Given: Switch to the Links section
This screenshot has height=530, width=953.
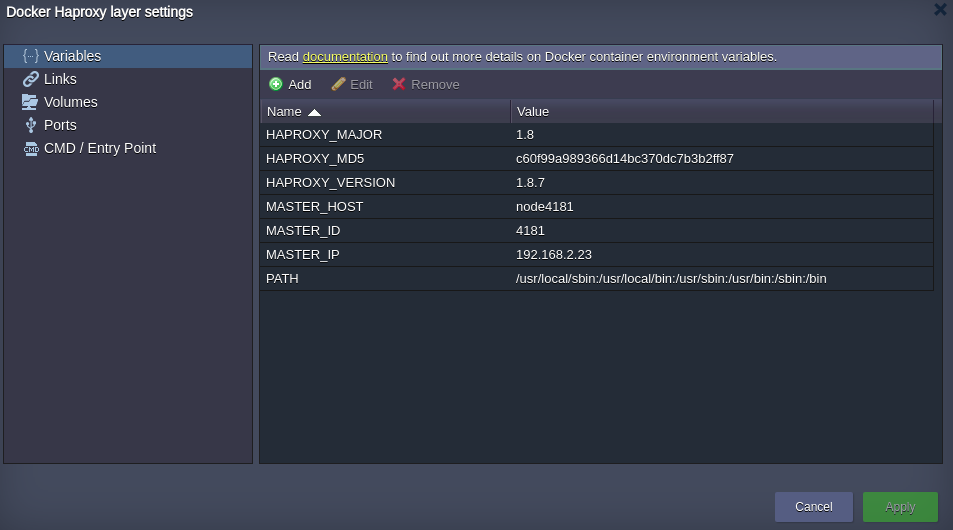Looking at the screenshot, I should coord(128,79).
